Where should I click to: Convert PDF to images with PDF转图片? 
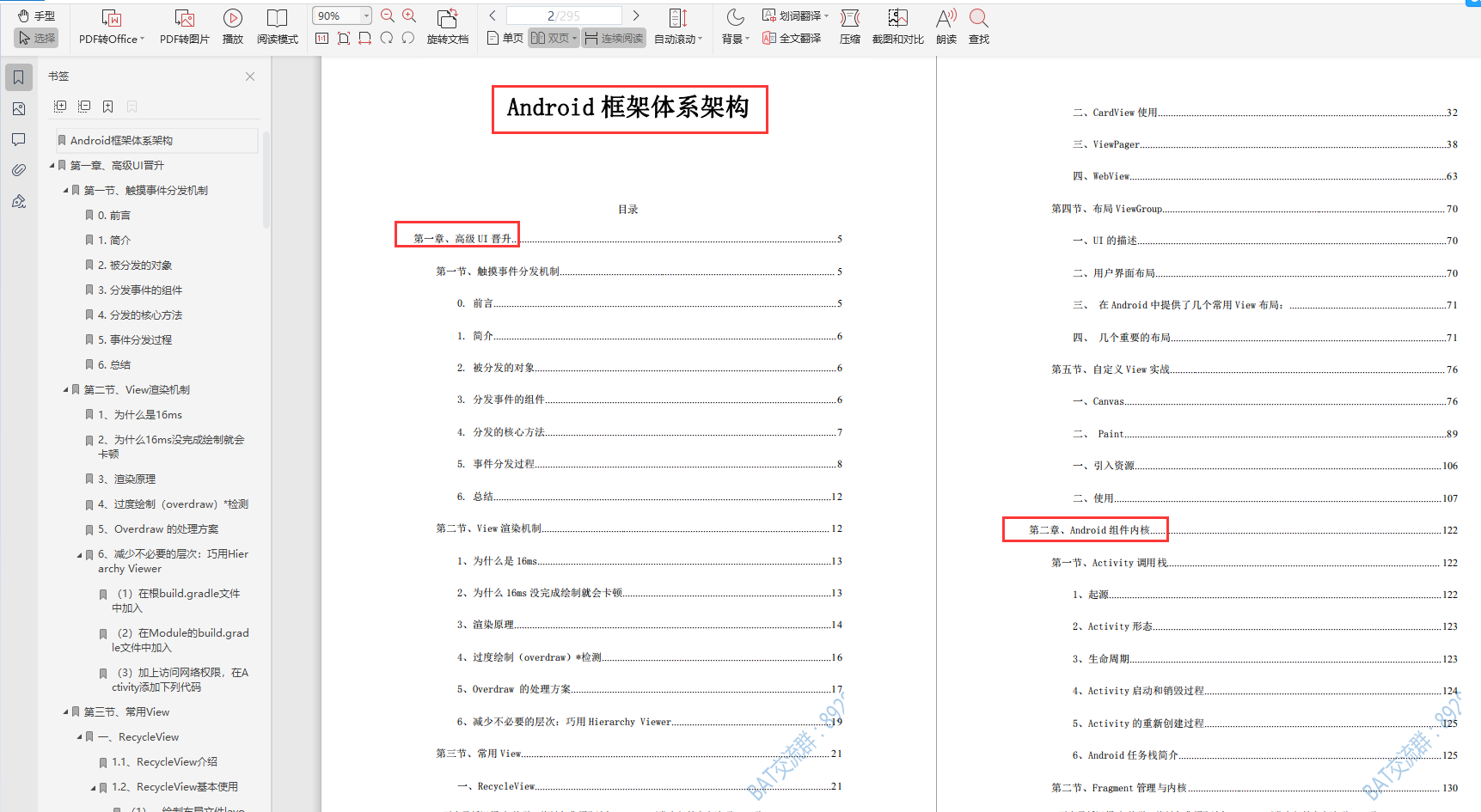[185, 27]
